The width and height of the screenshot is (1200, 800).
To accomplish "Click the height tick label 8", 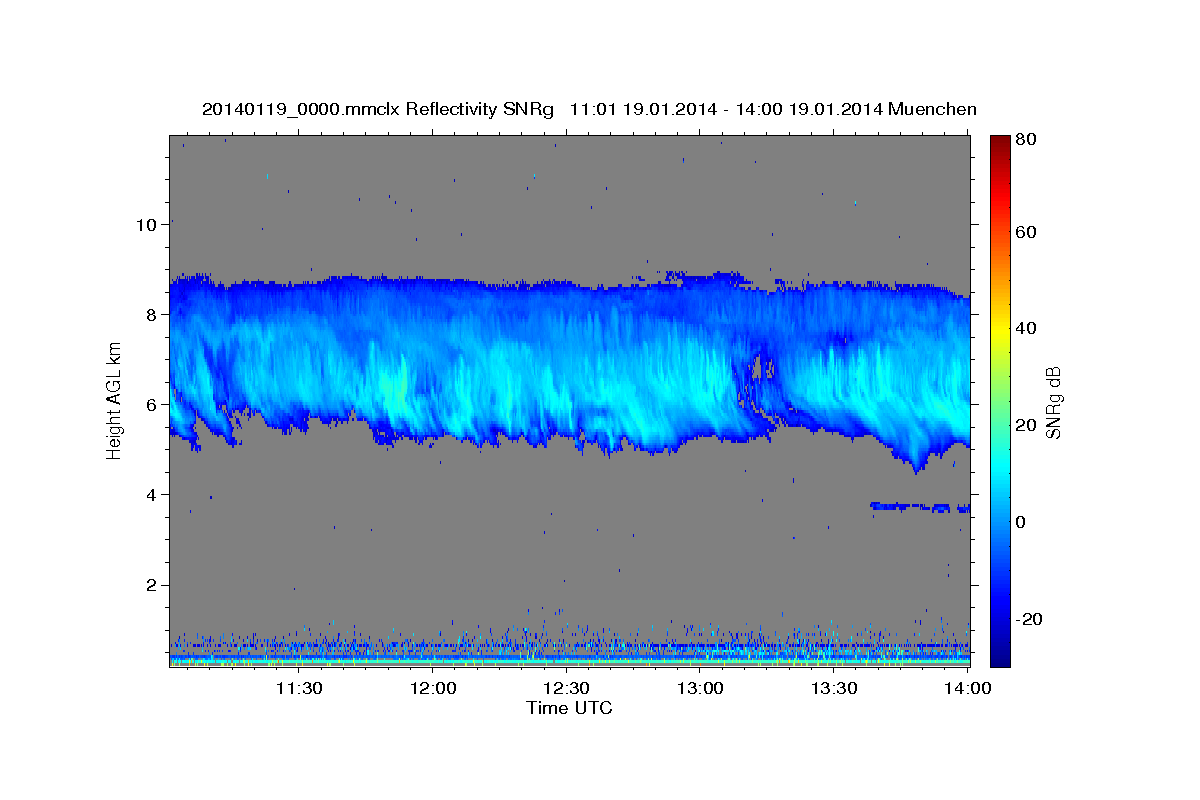I will (152, 314).
